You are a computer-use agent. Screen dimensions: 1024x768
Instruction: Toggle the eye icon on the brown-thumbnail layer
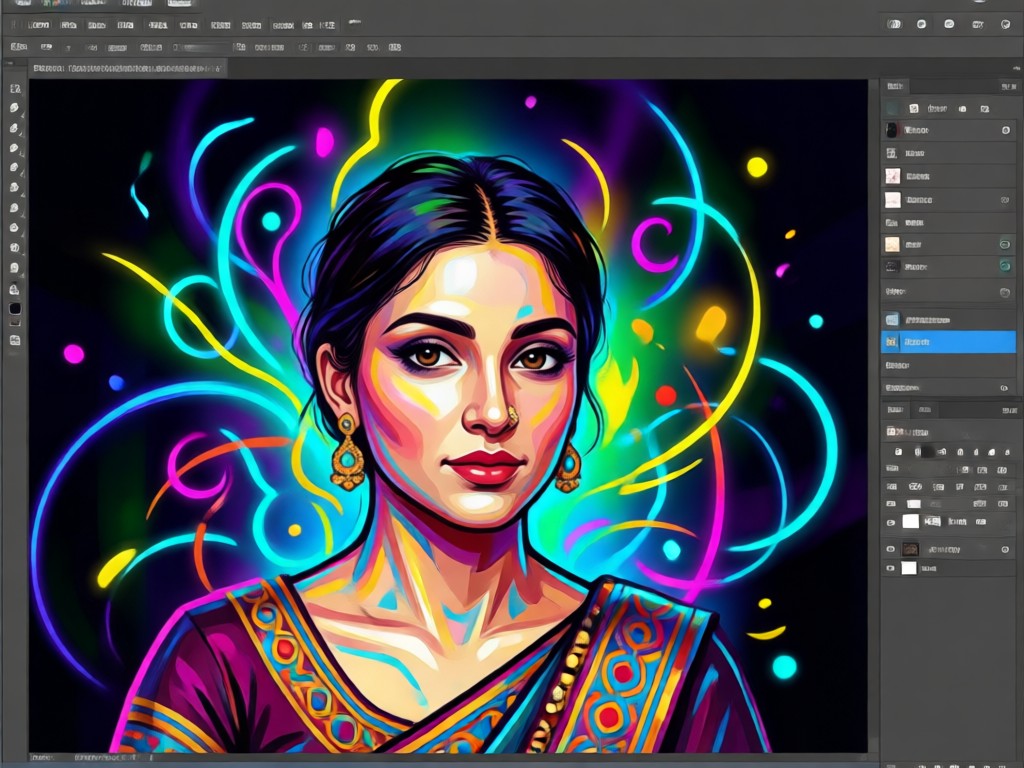pyautogui.click(x=890, y=549)
